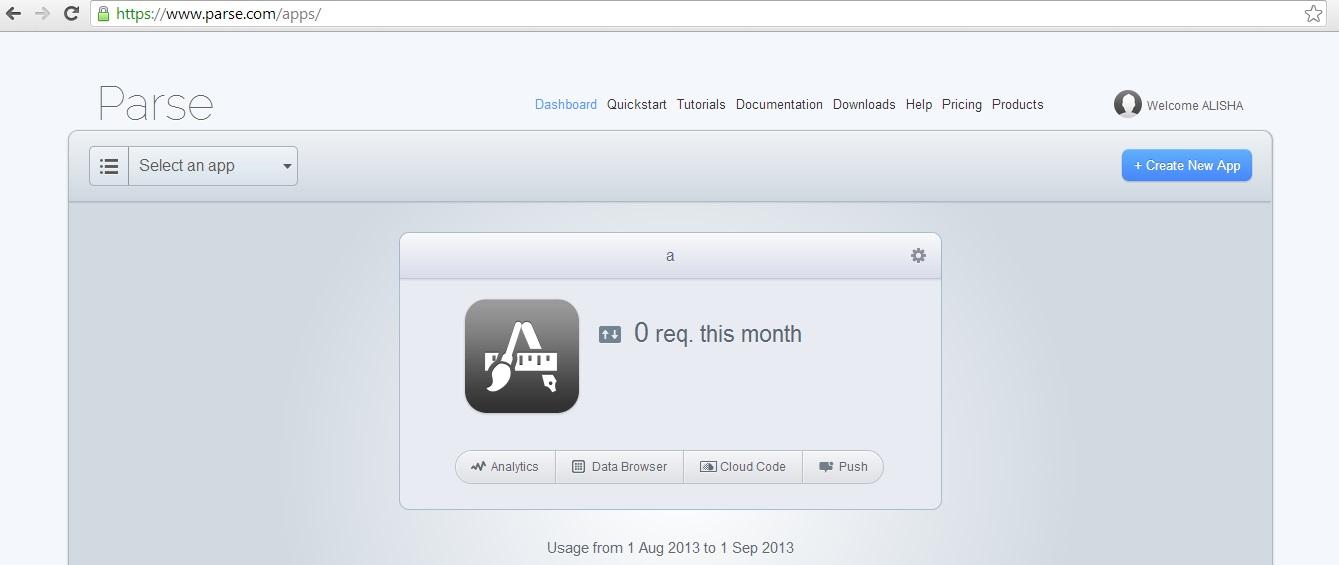Open the Tutorials nav link
This screenshot has height=565, width=1339.
point(701,104)
